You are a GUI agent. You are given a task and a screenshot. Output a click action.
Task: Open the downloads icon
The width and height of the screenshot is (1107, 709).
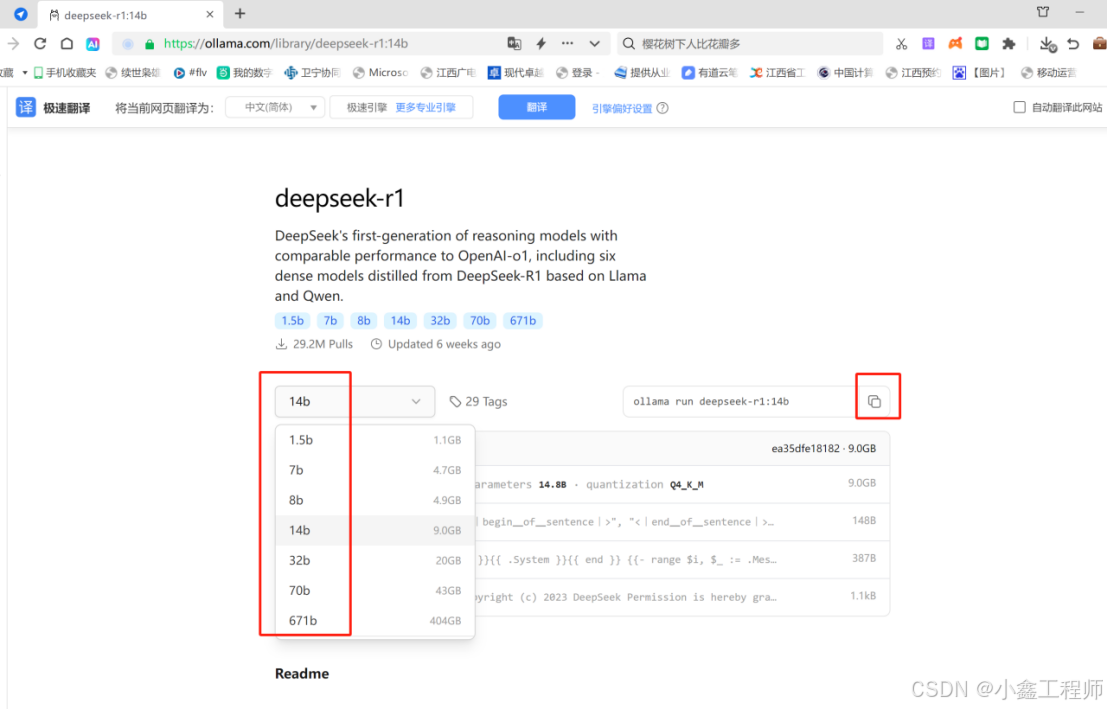pyautogui.click(x=1048, y=44)
